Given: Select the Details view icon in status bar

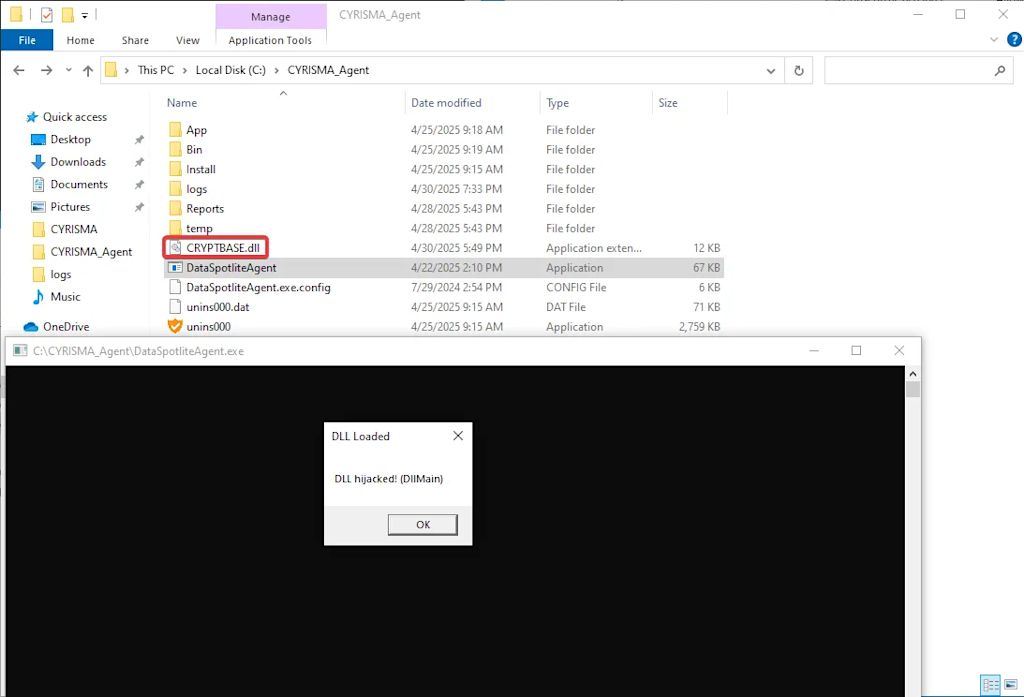Looking at the screenshot, I should (990, 684).
